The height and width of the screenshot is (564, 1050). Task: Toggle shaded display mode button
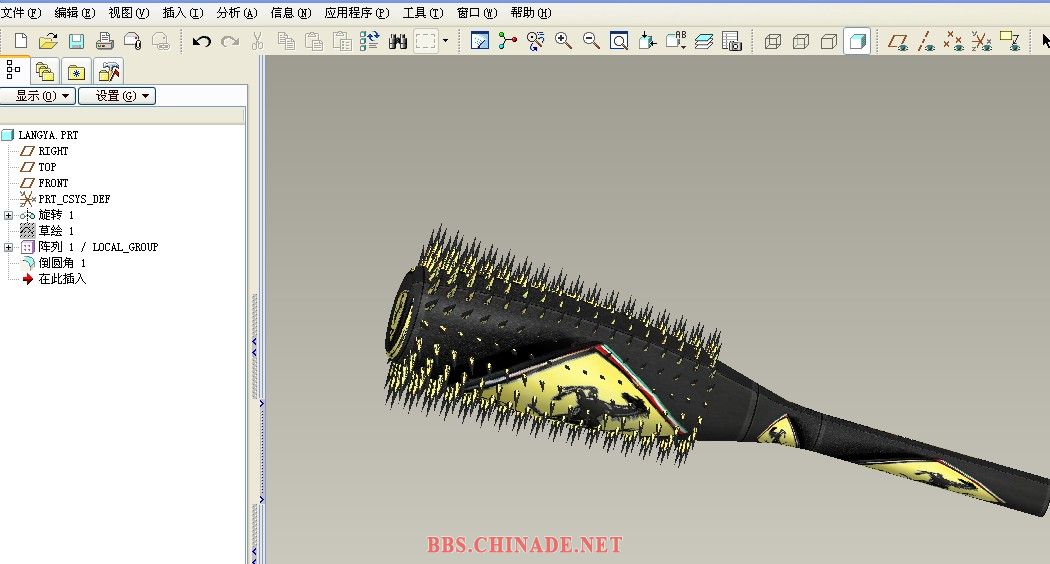[x=857, y=41]
